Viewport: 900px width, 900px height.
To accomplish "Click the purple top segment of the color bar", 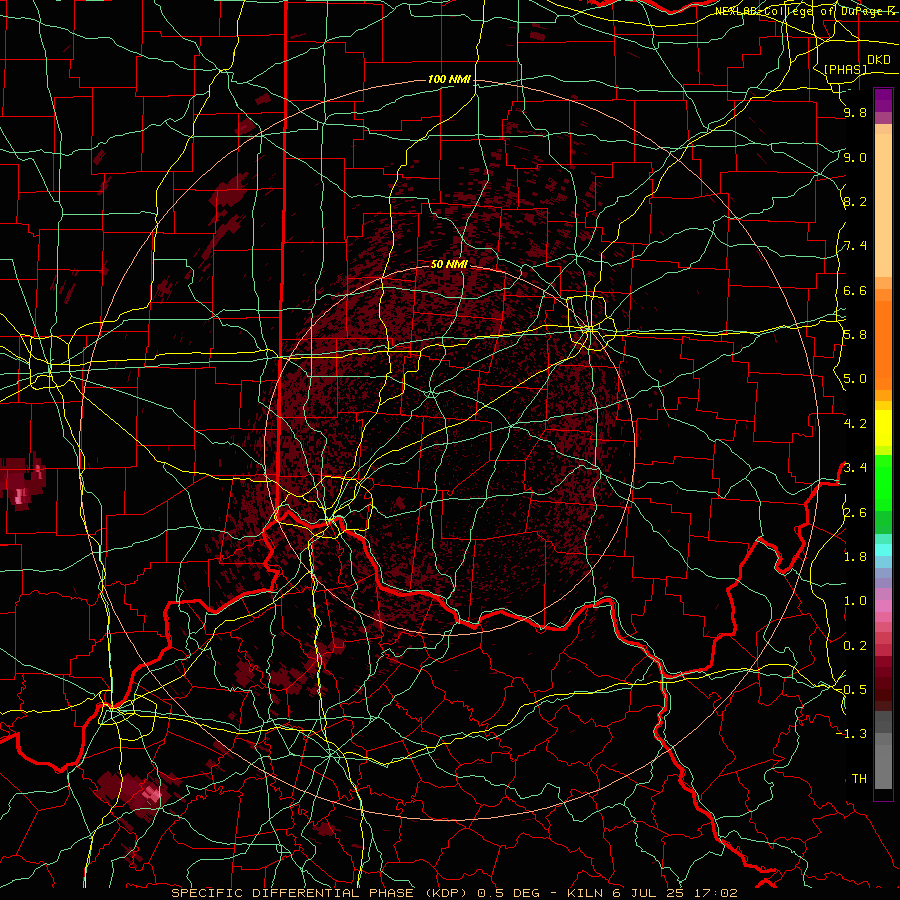I will (x=883, y=100).
